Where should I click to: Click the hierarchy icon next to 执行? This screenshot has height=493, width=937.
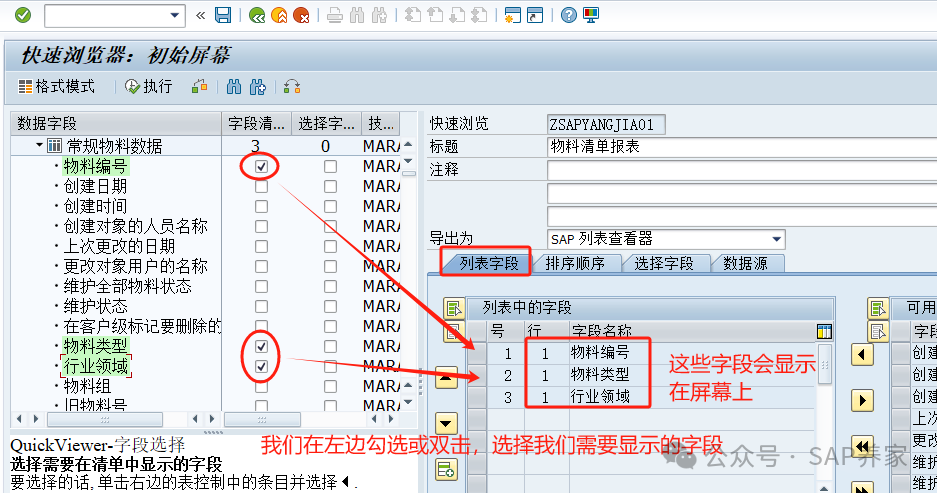tap(200, 87)
